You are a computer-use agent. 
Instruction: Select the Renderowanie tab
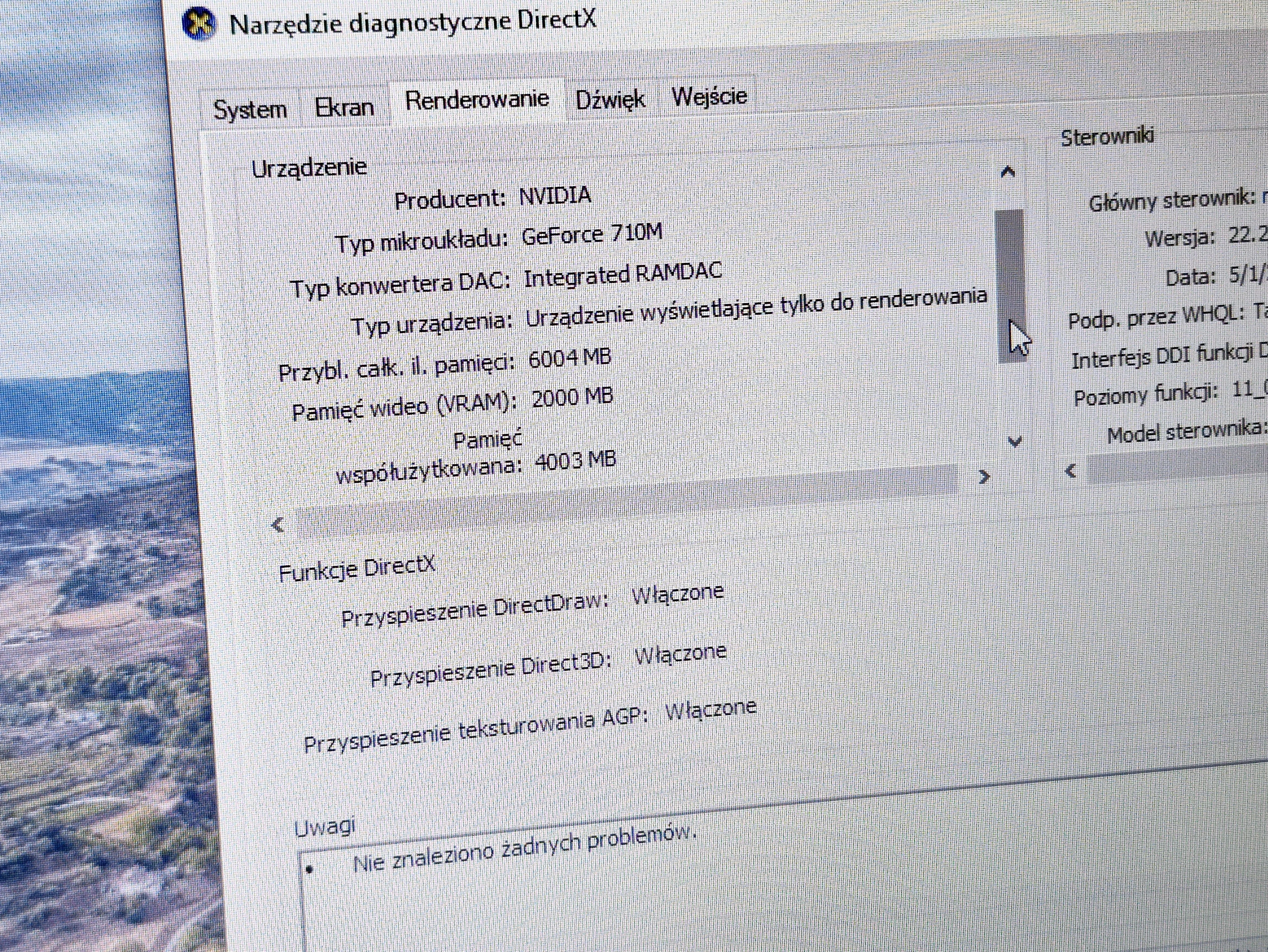[x=476, y=100]
